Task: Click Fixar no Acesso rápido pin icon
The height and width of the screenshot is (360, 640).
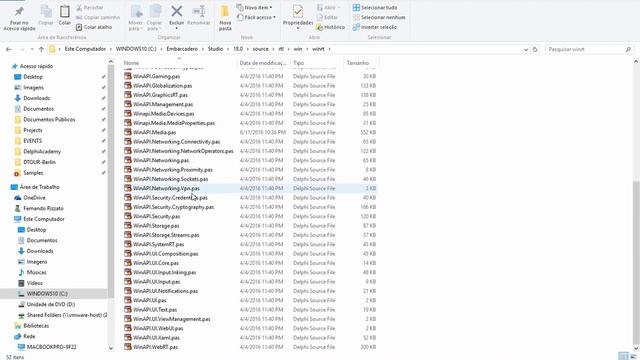Action: point(19,12)
